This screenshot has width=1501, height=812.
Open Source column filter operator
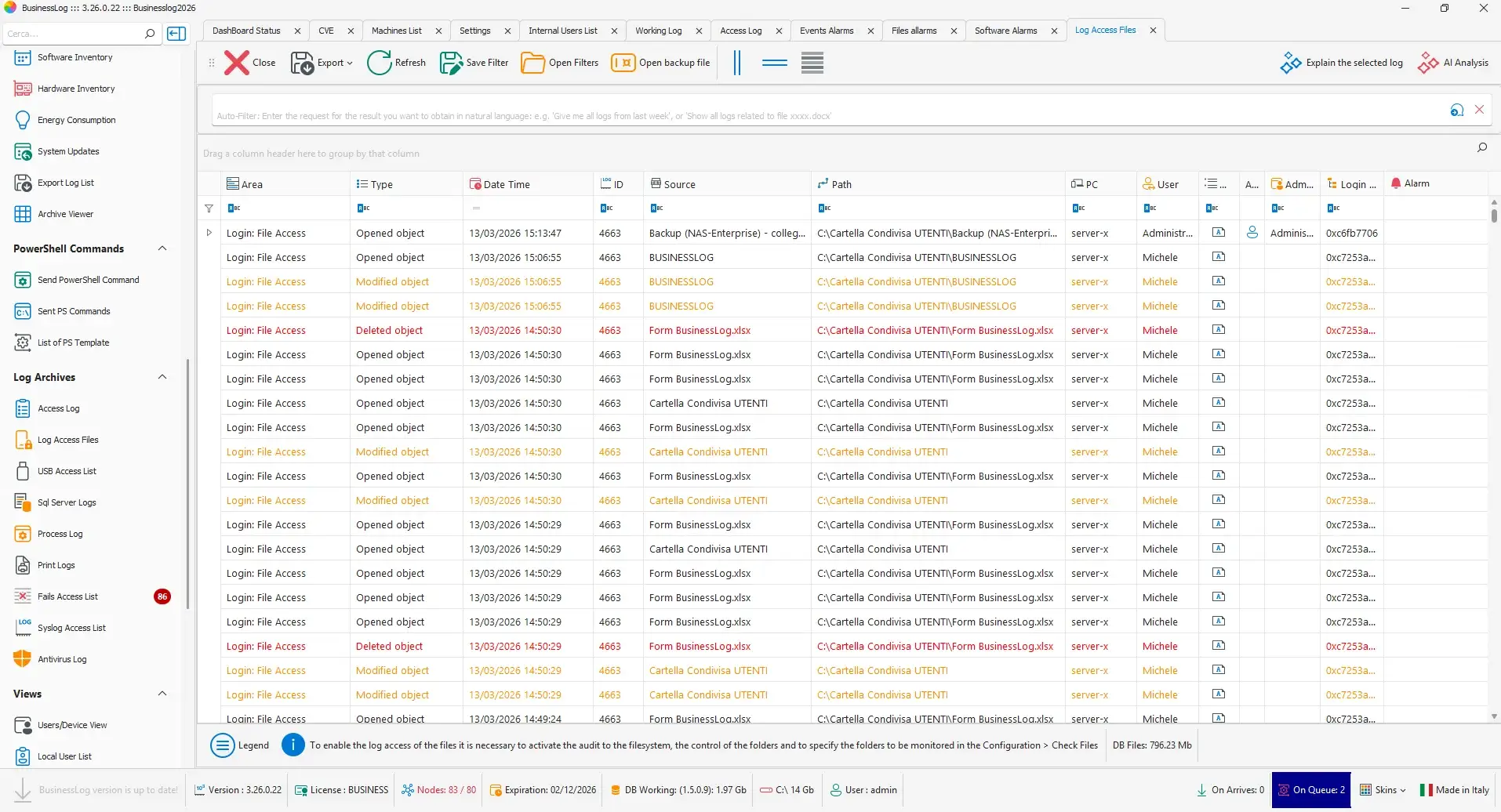[x=656, y=208]
